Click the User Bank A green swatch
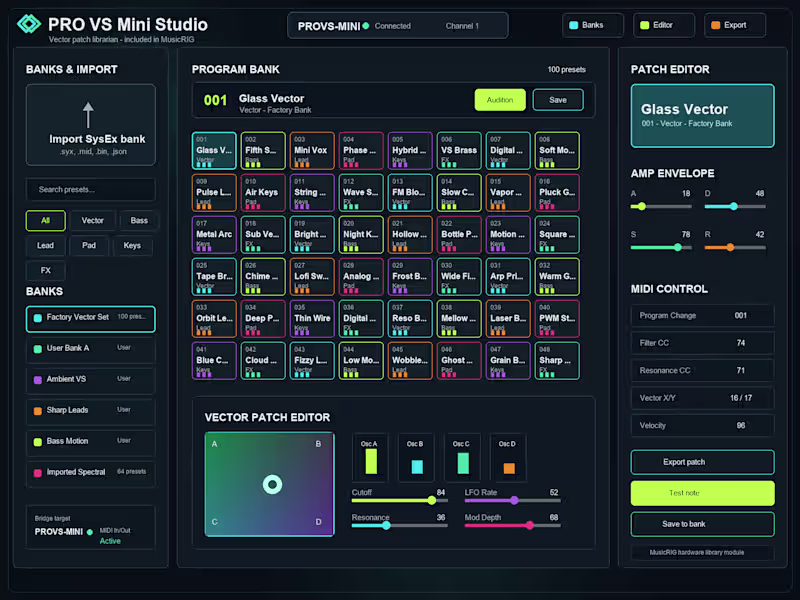 click(x=38, y=349)
